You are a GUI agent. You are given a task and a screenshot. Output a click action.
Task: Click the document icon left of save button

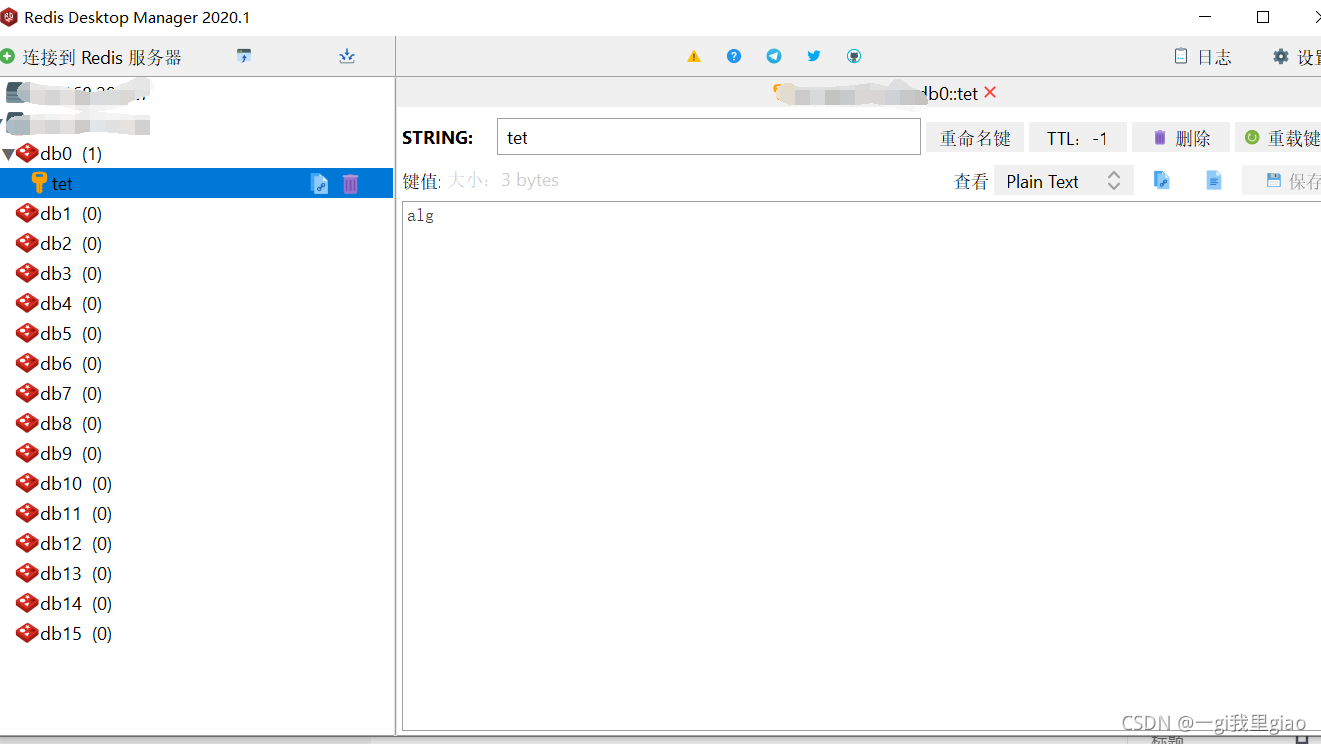click(1214, 181)
